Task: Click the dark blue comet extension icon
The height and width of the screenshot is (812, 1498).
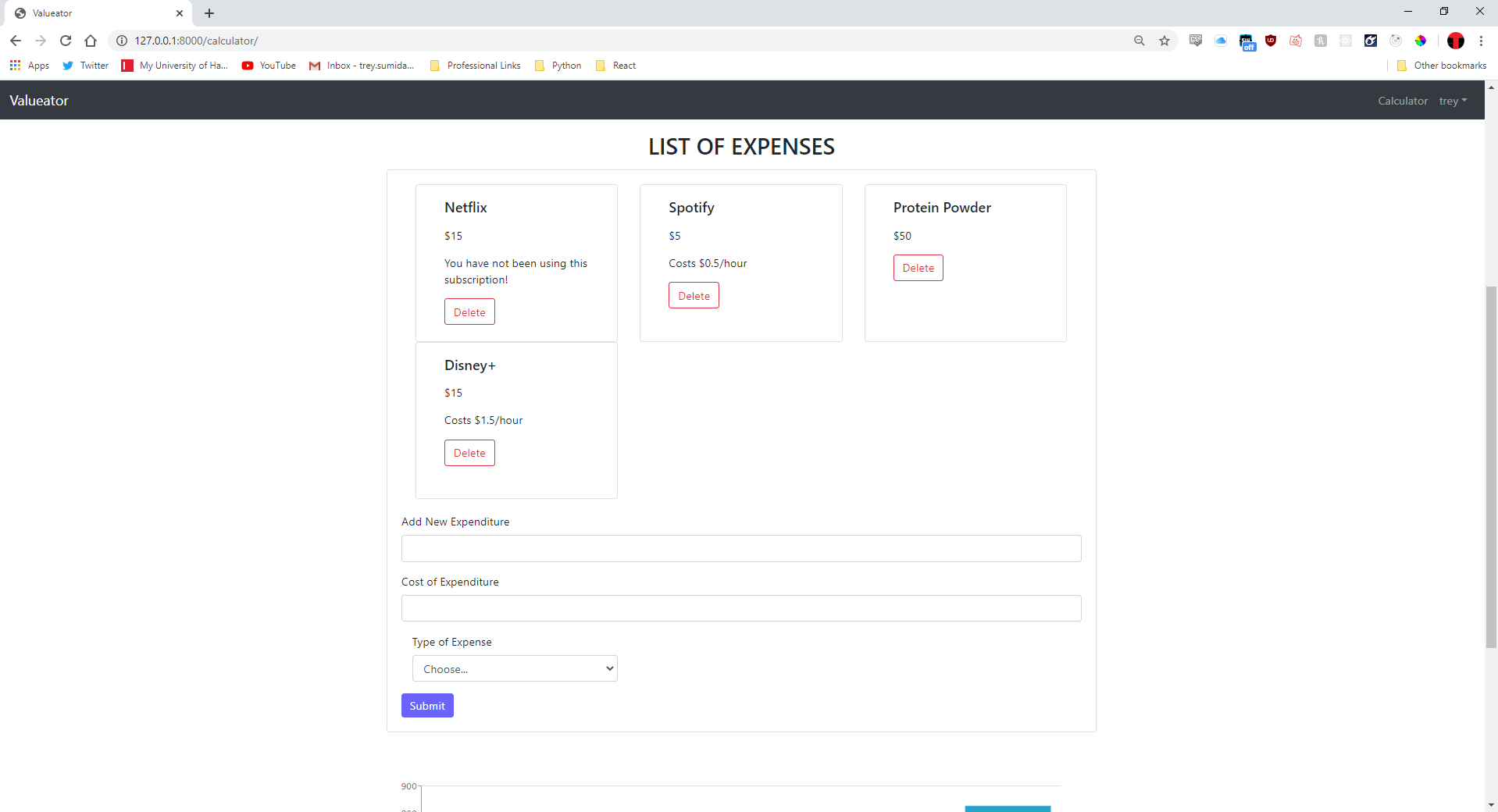Action: point(1371,41)
